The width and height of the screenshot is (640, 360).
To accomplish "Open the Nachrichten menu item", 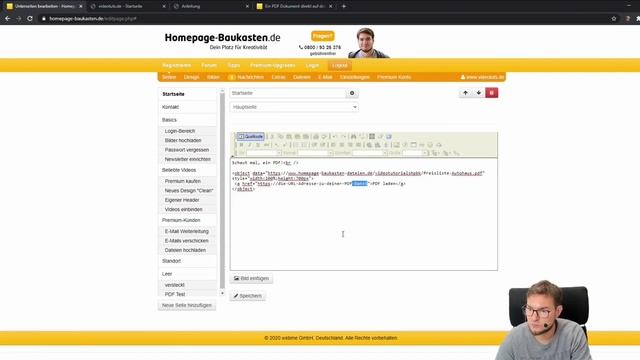I will point(246,77).
